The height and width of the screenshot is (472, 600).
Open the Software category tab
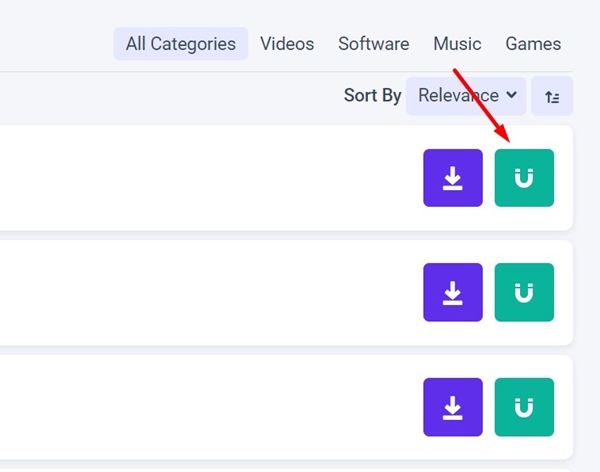point(373,44)
